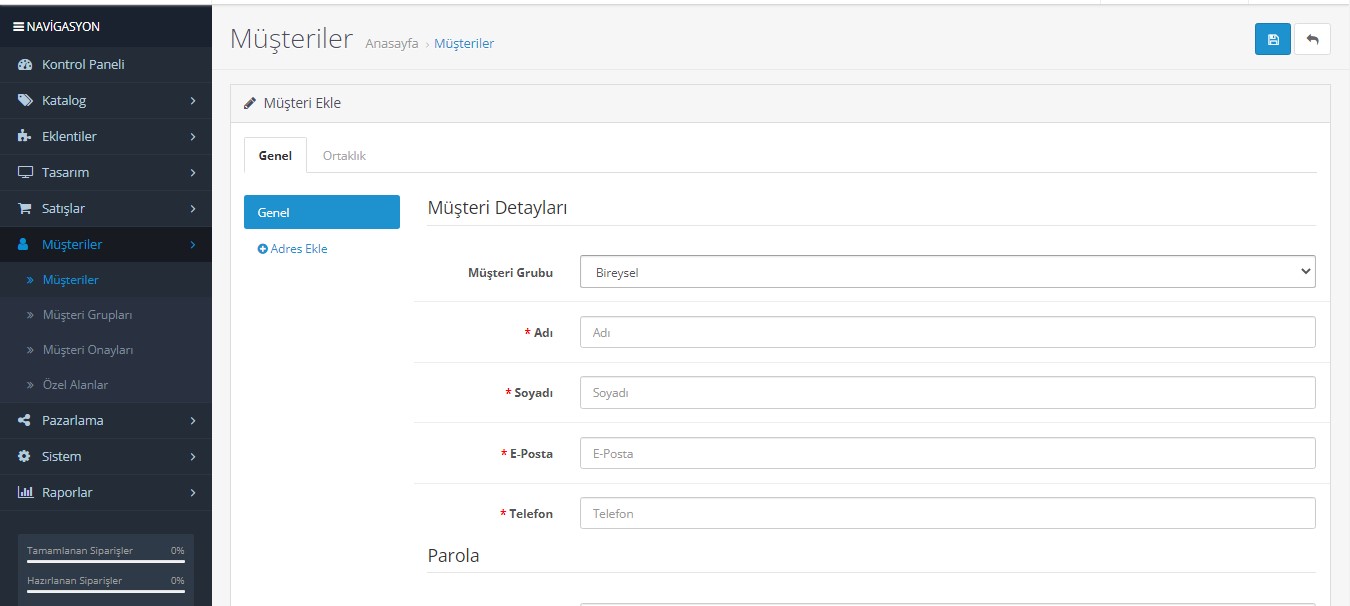This screenshot has width=1350, height=606.
Task: Click the Raporlar bar chart icon
Action: click(x=26, y=493)
